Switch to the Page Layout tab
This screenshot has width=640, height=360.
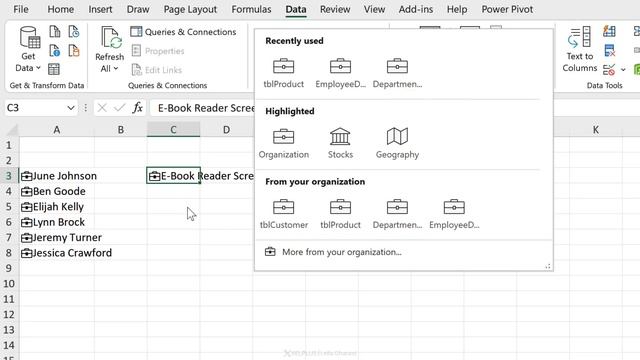pyautogui.click(x=190, y=9)
